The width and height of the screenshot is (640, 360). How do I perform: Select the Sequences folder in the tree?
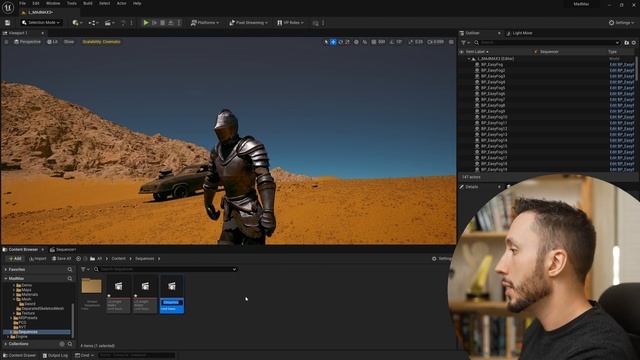click(x=38, y=332)
